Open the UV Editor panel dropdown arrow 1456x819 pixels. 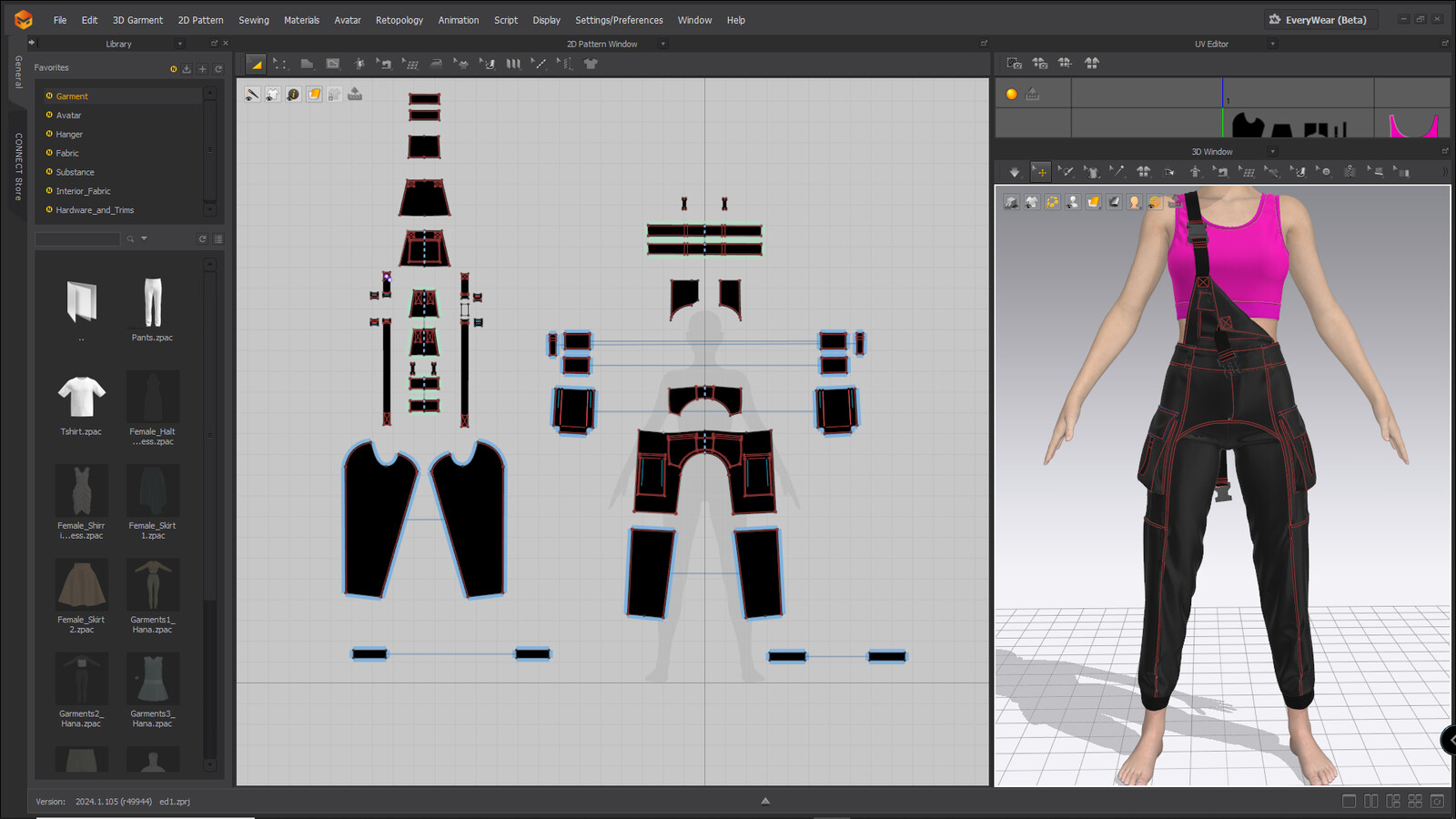(1273, 44)
